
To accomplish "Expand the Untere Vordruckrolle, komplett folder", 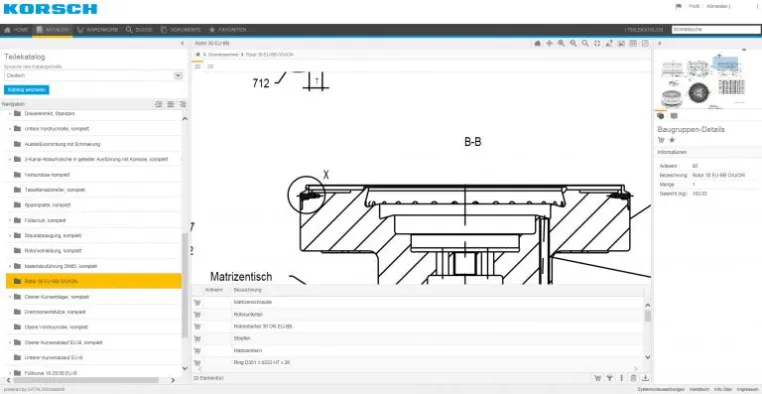I will tap(10, 129).
